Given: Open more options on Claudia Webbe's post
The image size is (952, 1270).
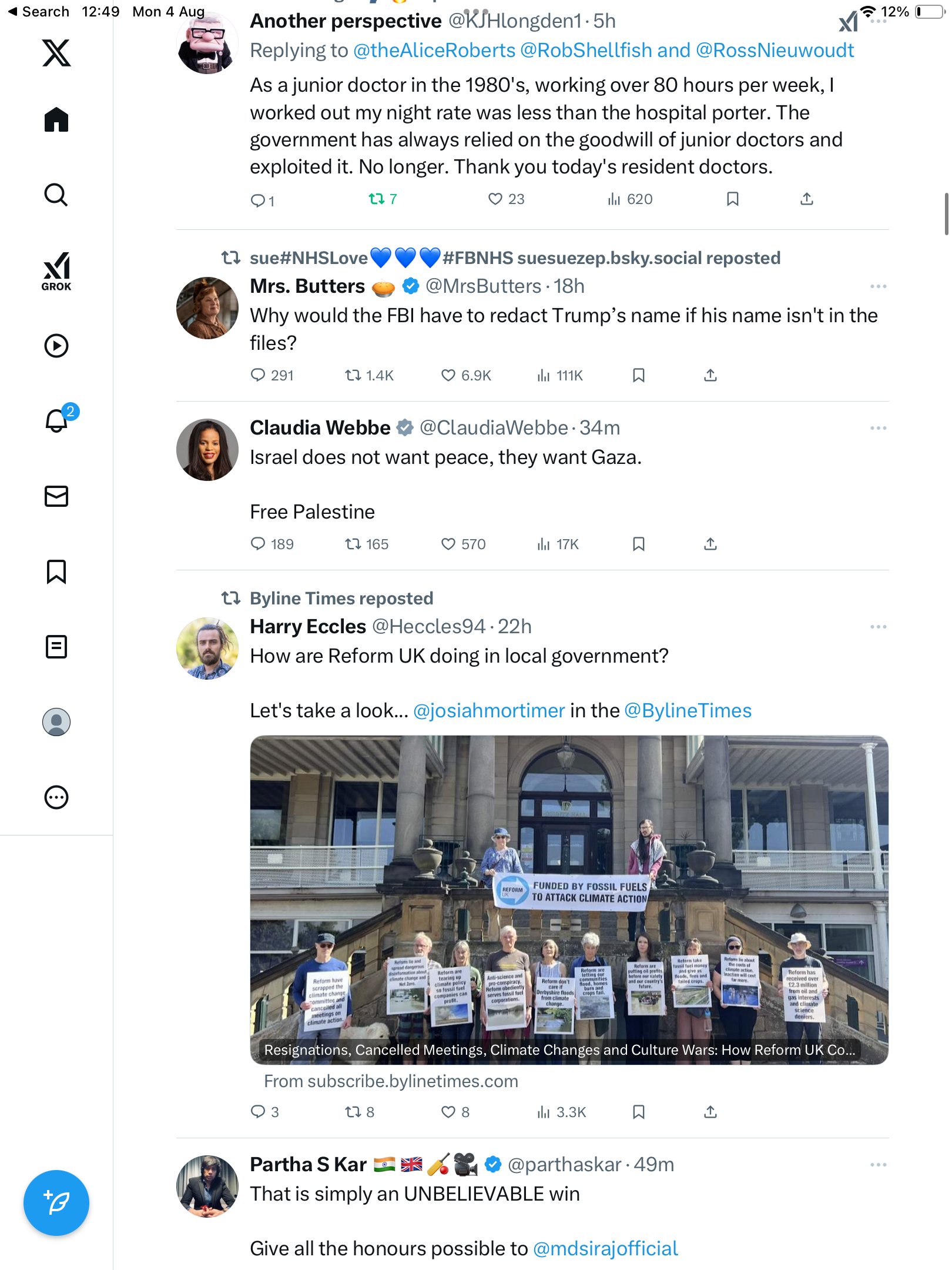Looking at the screenshot, I should coord(878,428).
